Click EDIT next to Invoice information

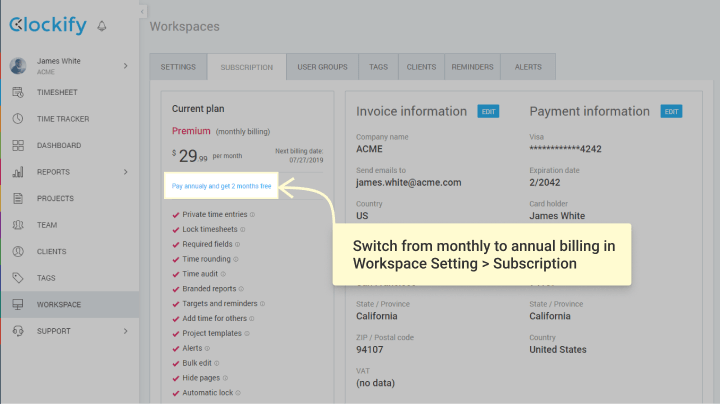pyautogui.click(x=488, y=112)
